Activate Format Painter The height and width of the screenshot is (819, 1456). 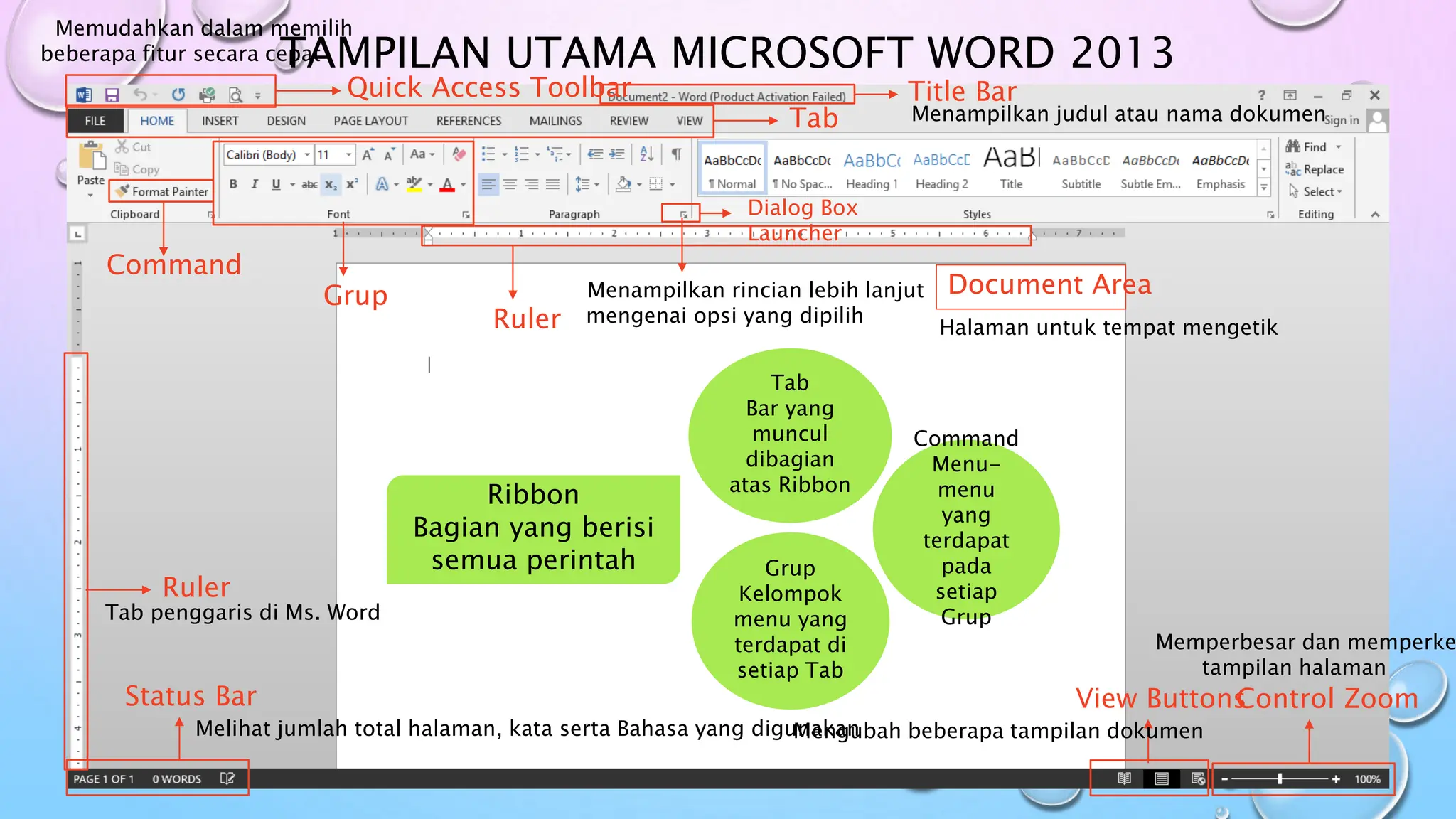click(162, 191)
